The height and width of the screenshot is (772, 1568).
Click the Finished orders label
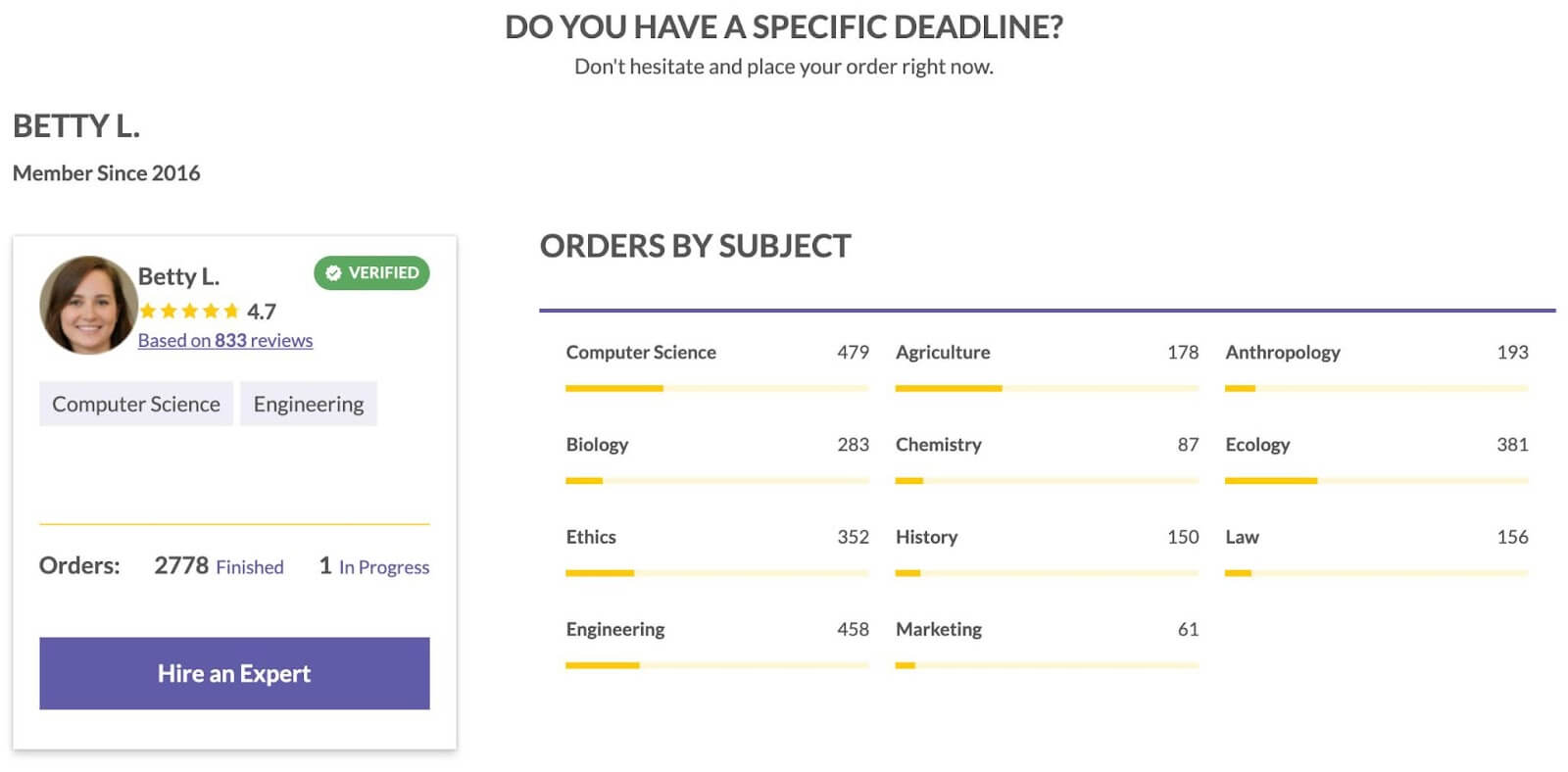pos(250,567)
